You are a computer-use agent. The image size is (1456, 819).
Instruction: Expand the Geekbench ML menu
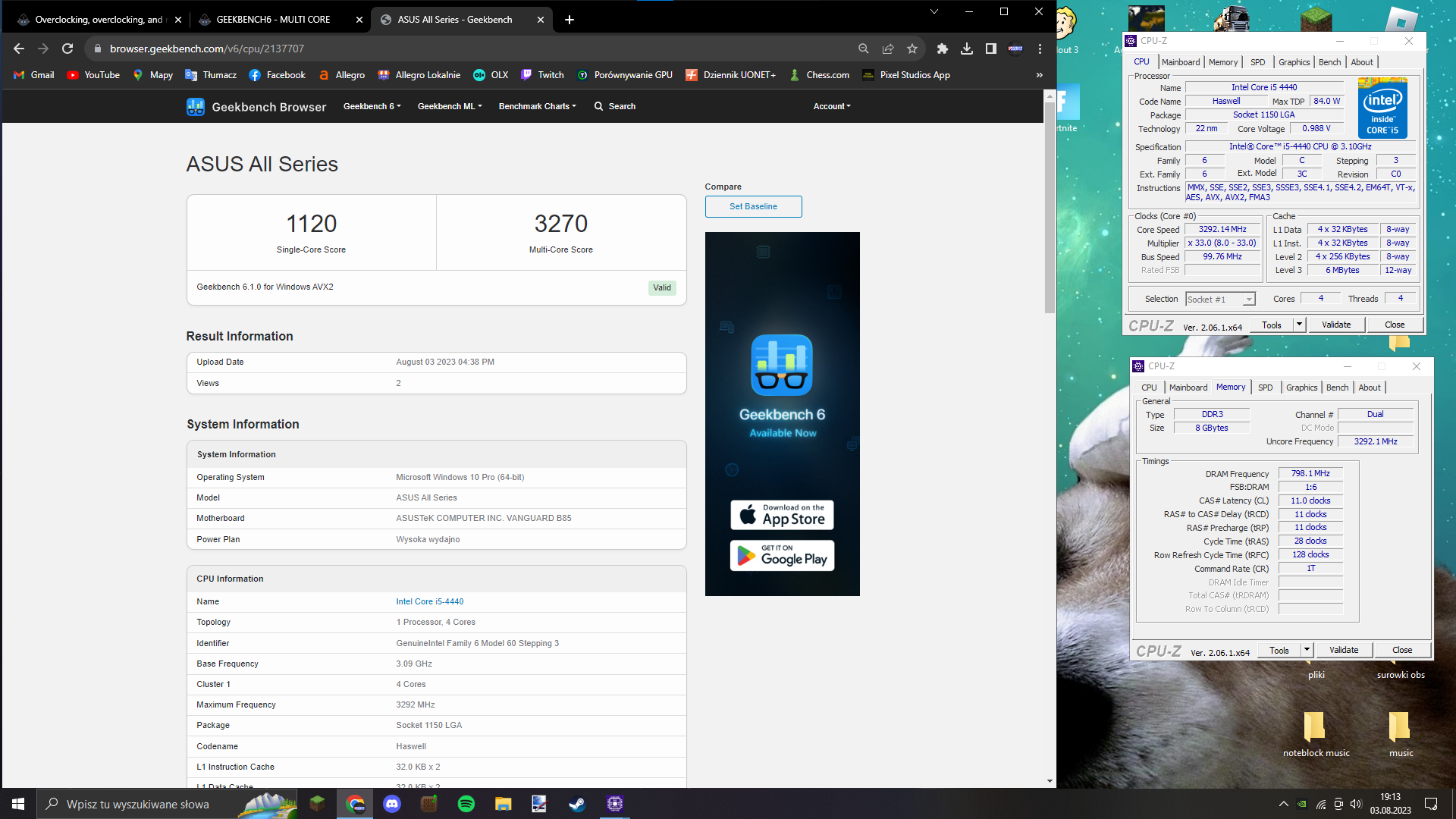click(x=450, y=106)
